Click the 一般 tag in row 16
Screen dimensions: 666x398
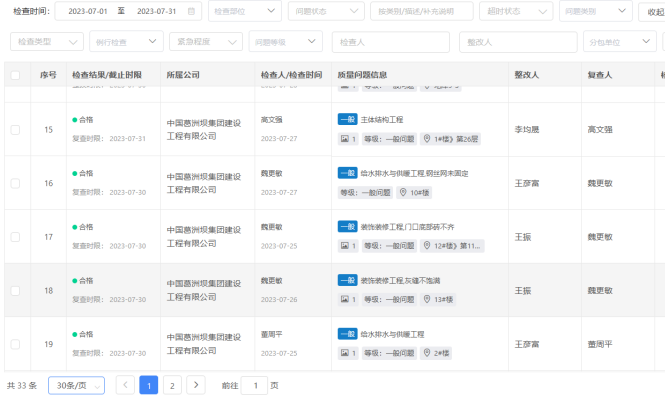coord(347,173)
